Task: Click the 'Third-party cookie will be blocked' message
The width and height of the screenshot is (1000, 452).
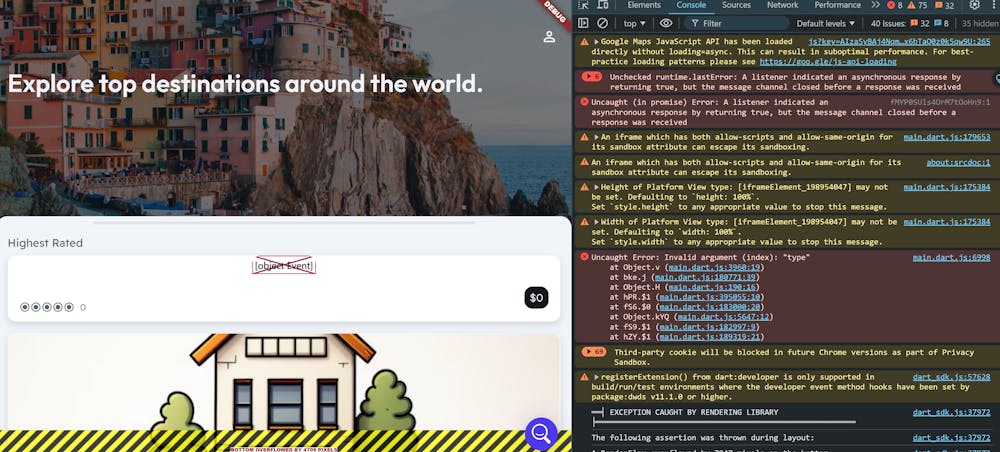Action: [x=793, y=357]
